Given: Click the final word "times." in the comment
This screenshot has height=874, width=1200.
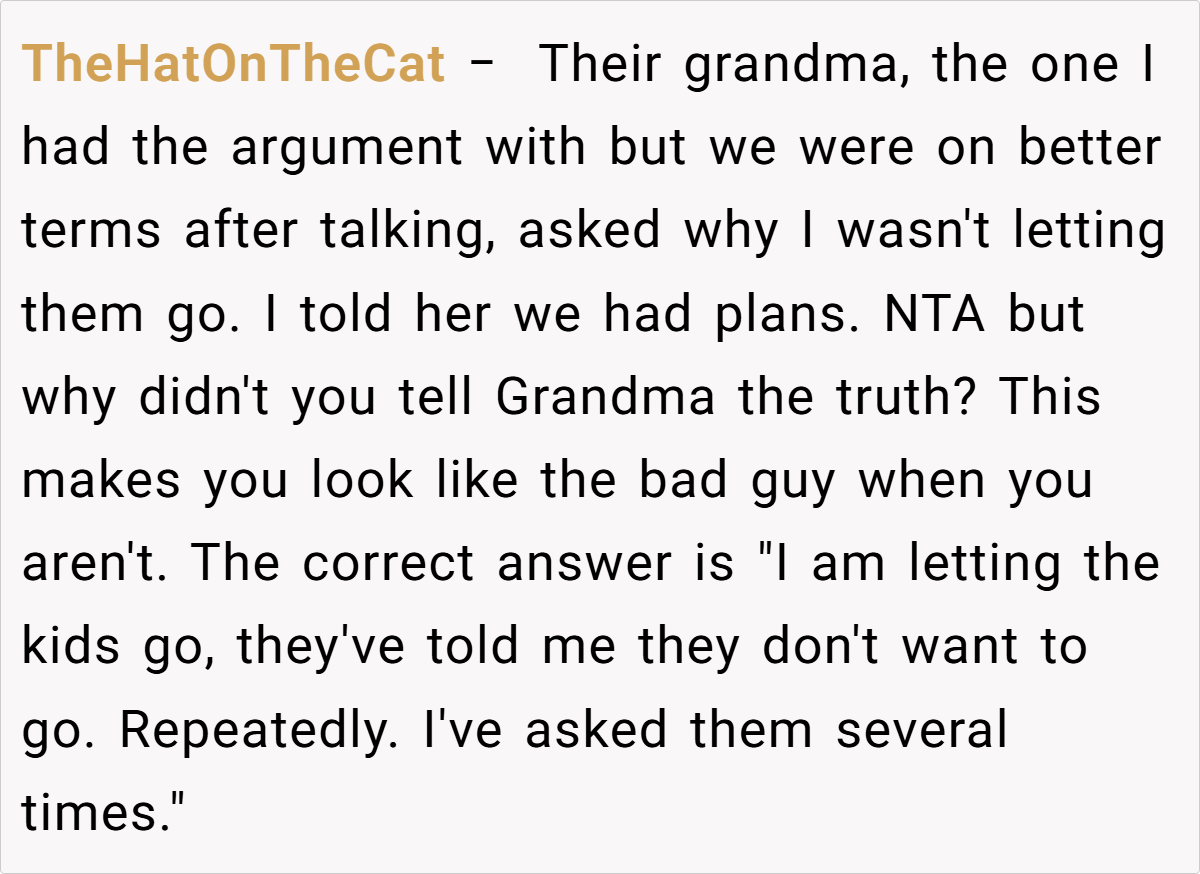Looking at the screenshot, I should pyautogui.click(x=98, y=813).
